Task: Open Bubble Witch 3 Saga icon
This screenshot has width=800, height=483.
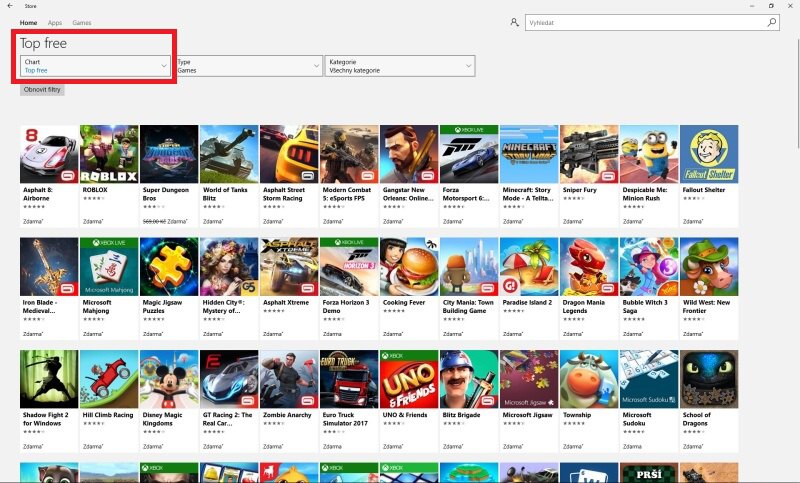Action: click(649, 266)
